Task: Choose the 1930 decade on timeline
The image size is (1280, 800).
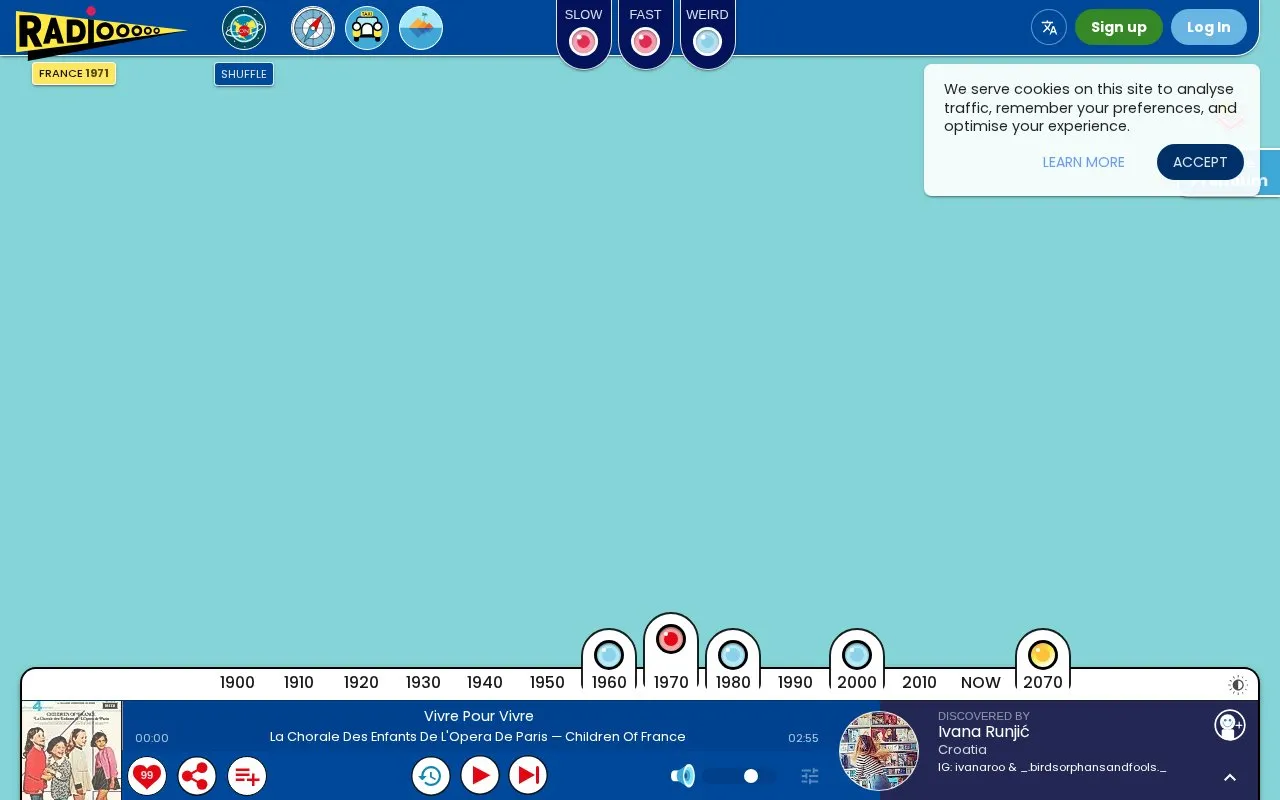Action: (x=423, y=682)
